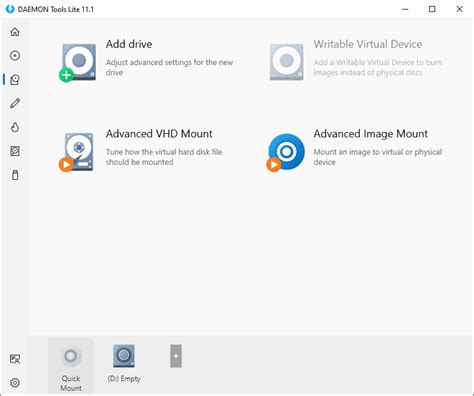Screen dimensions: 474x396
Task: Click the Quick Mount button
Action: (x=71, y=366)
